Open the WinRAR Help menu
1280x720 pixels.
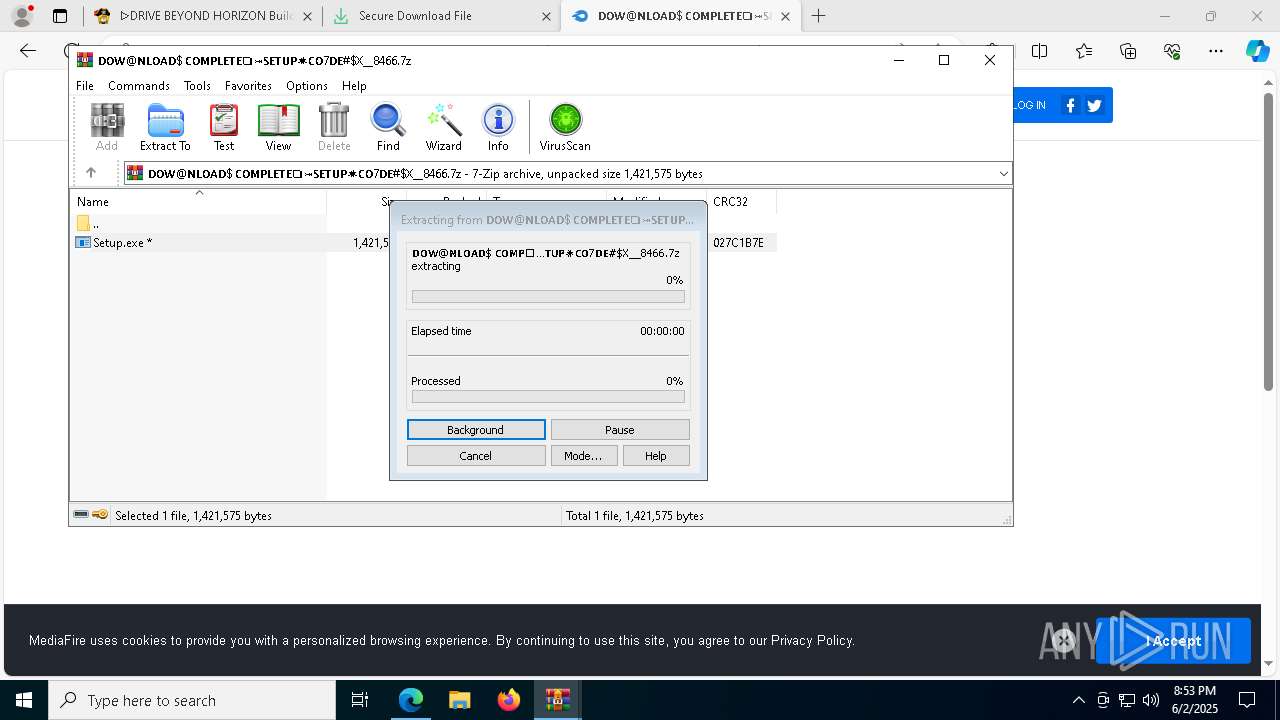354,86
